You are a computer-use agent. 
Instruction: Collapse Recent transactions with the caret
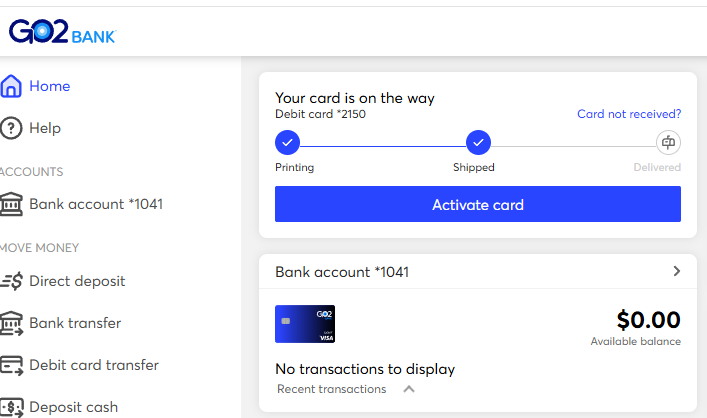[409, 389]
